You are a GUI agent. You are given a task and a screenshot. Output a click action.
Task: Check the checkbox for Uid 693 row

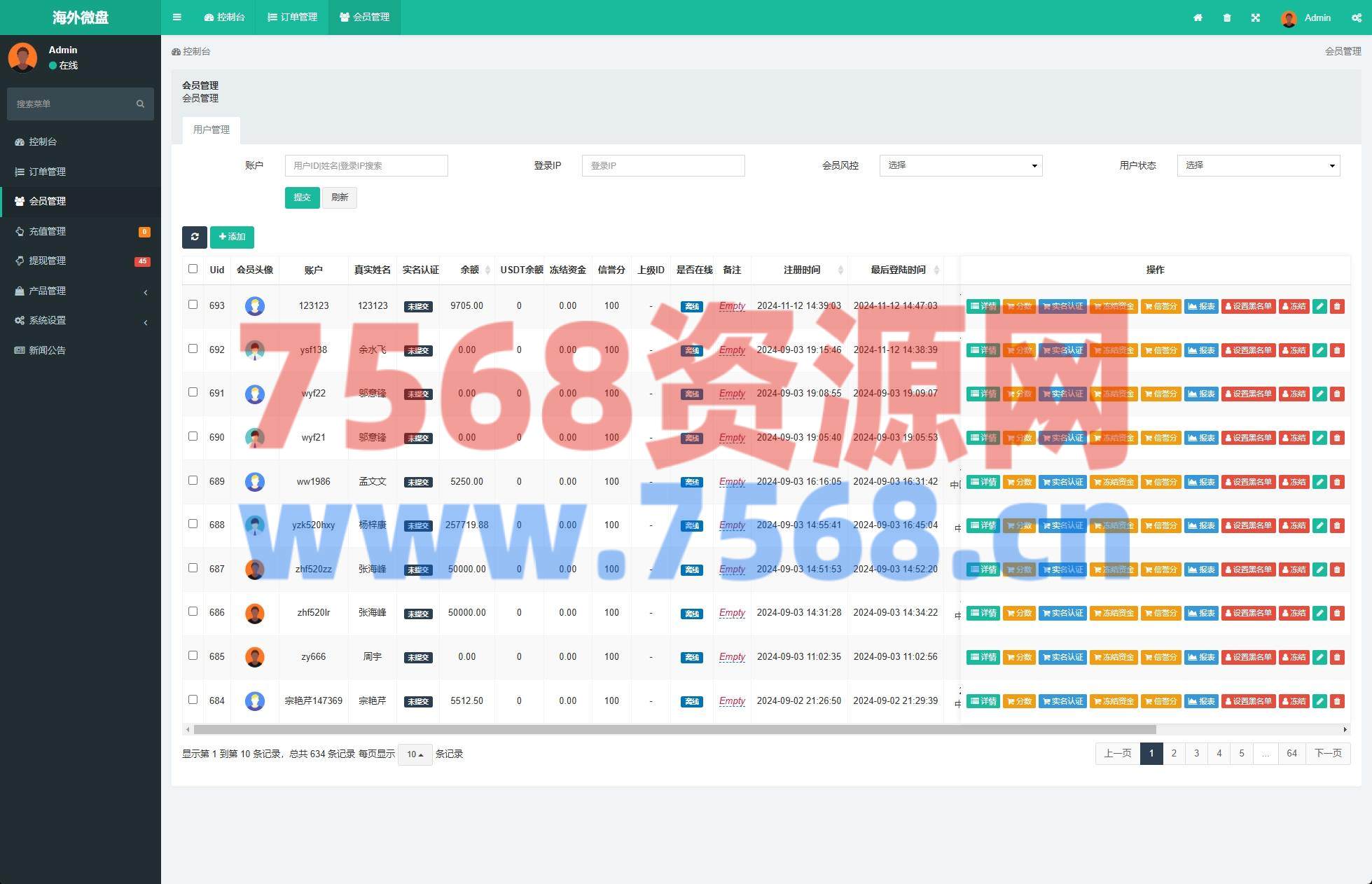[193, 305]
